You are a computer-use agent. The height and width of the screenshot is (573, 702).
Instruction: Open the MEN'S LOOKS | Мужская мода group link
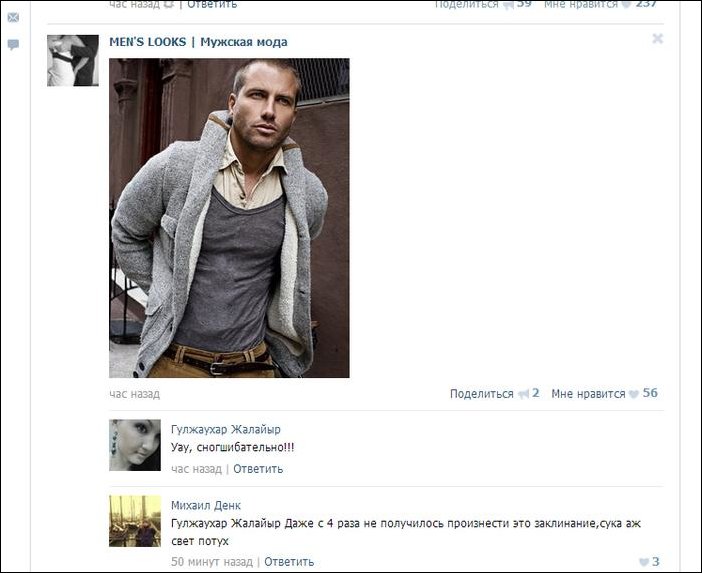(x=198, y=42)
